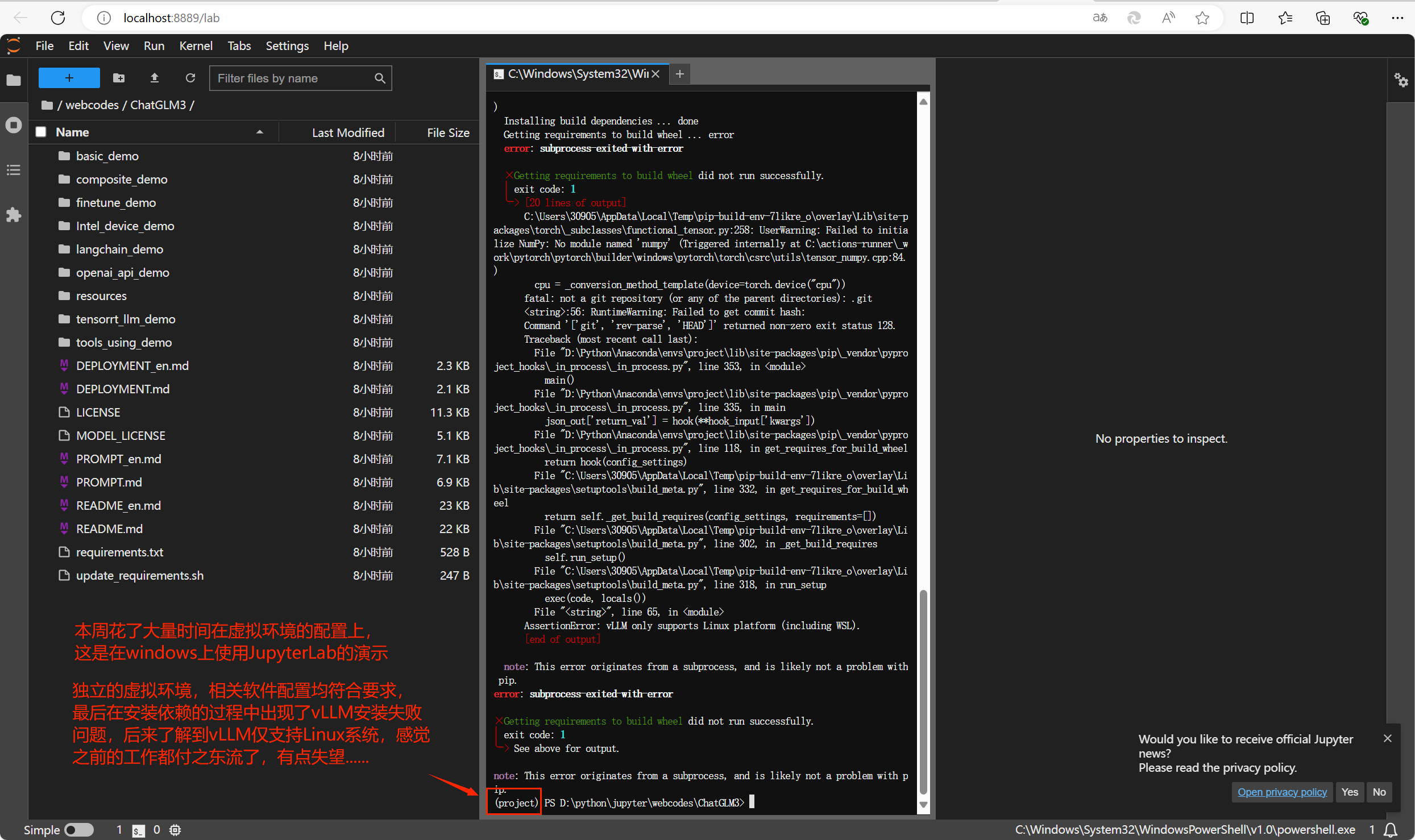The height and width of the screenshot is (840, 1415).
Task: Navigate to webcodes breadcrumb folder
Action: pyautogui.click(x=92, y=105)
